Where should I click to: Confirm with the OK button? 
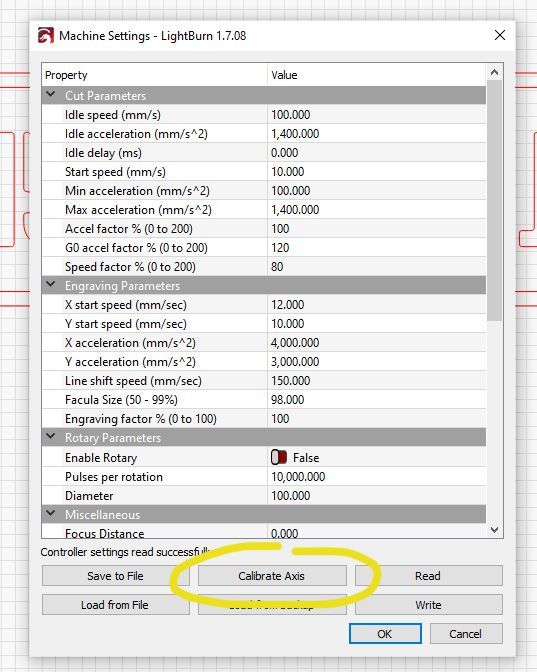click(x=385, y=633)
